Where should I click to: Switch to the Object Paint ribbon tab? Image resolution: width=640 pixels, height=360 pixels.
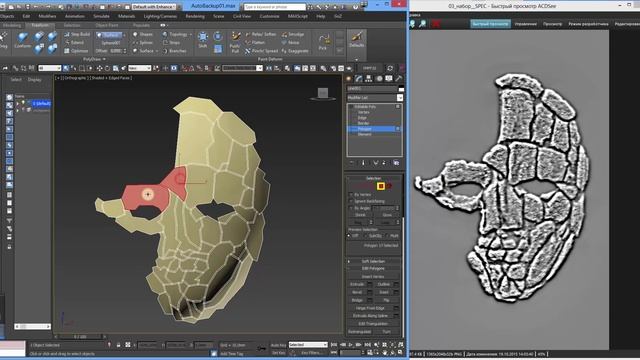[107, 25]
